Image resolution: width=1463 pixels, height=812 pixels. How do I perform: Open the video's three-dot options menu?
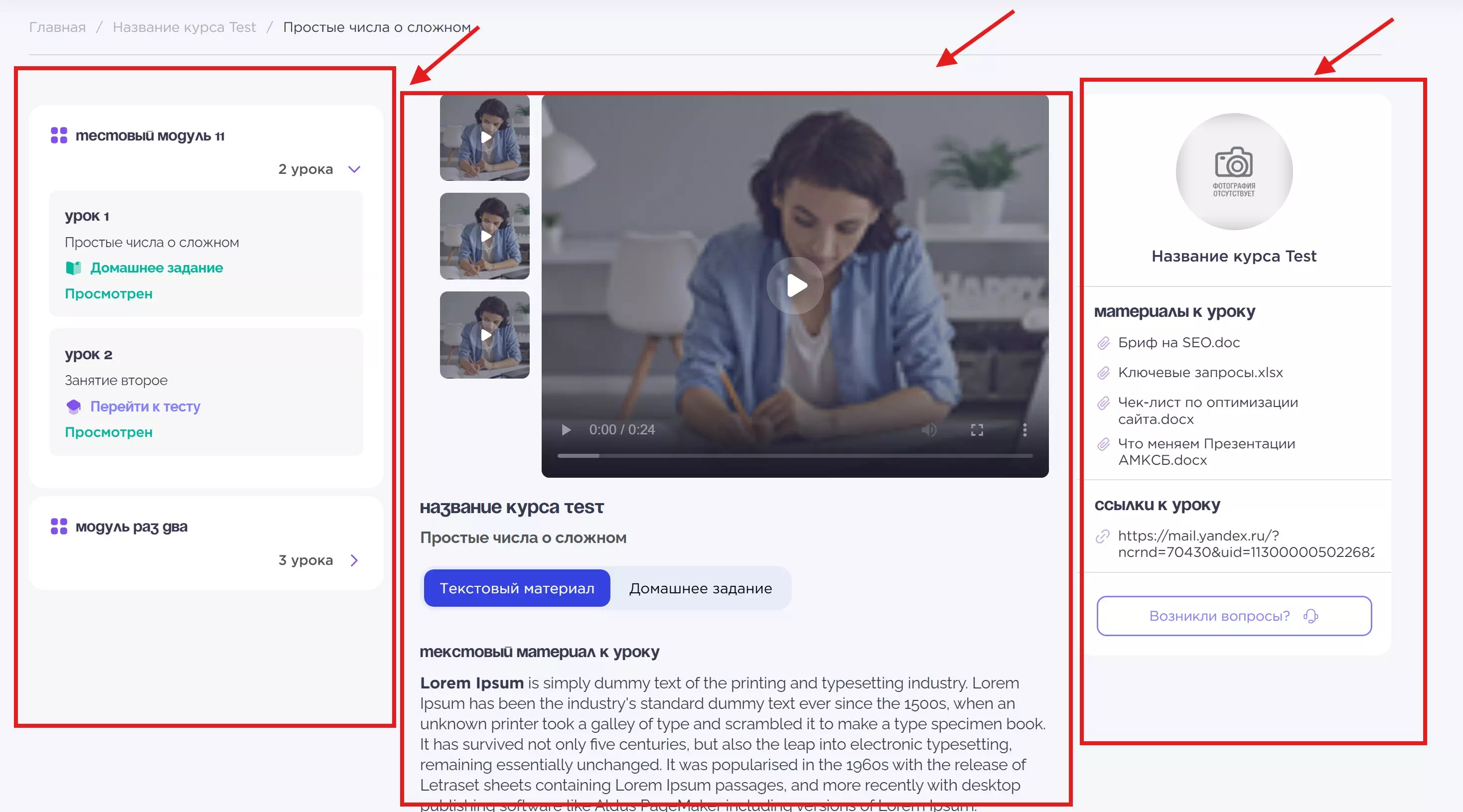(x=1024, y=430)
